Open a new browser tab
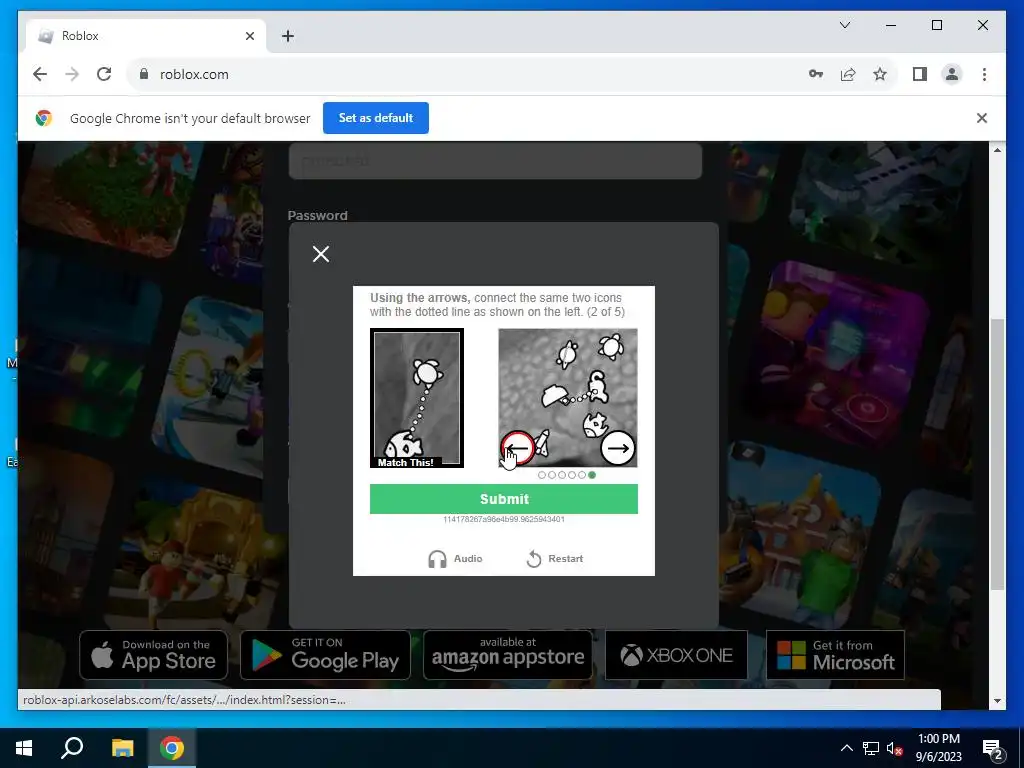This screenshot has height=768, width=1024. 288,36
